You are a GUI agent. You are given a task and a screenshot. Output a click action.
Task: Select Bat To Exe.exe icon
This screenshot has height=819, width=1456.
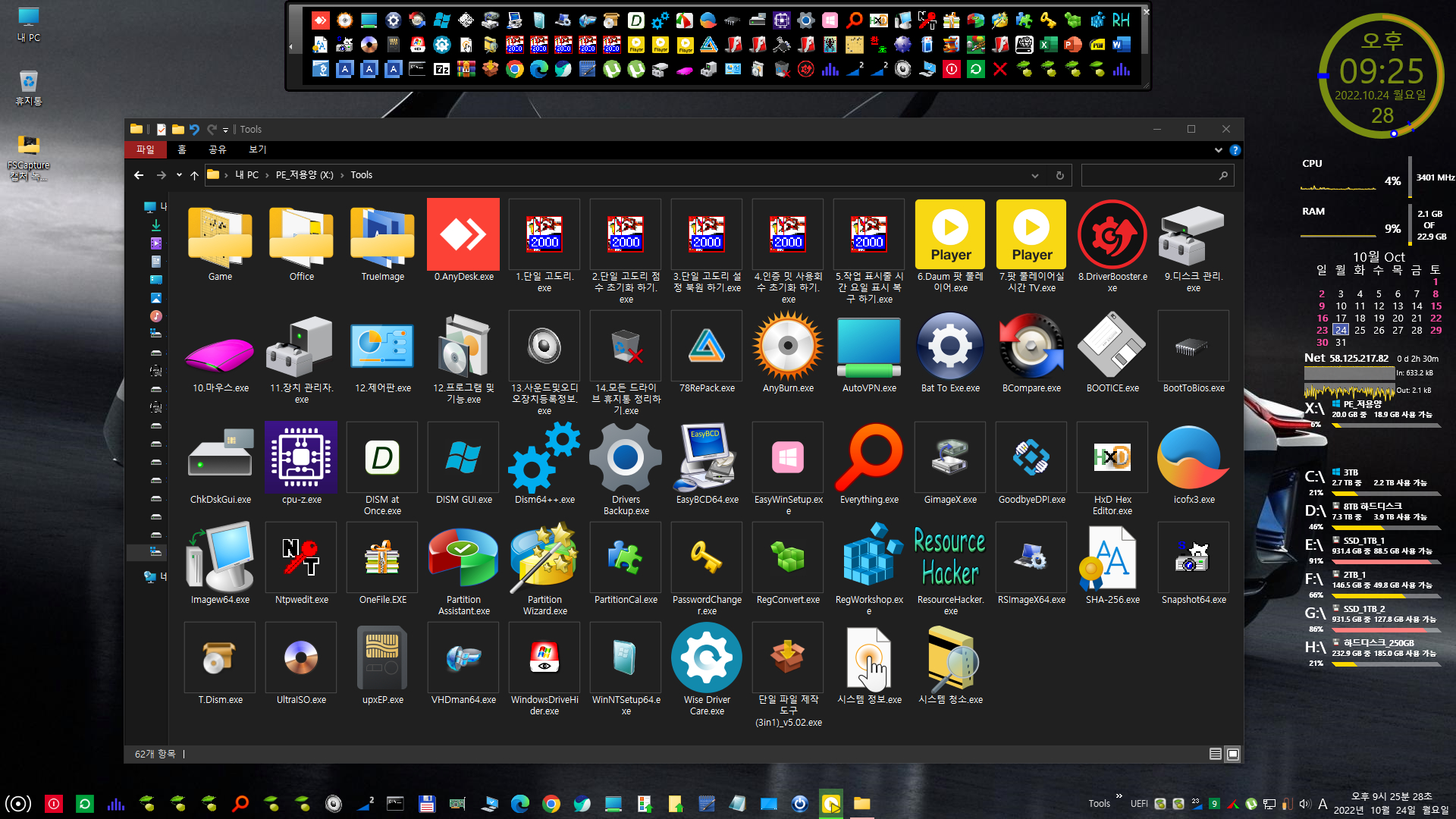pyautogui.click(x=950, y=346)
